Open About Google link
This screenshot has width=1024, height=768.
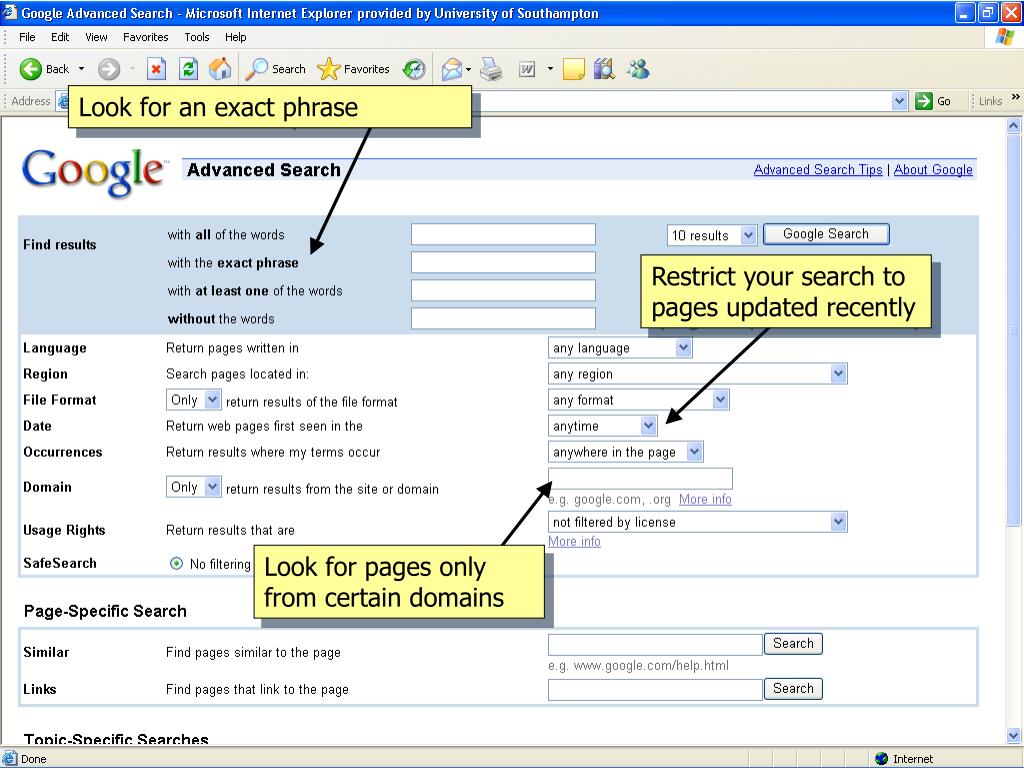[x=933, y=170]
